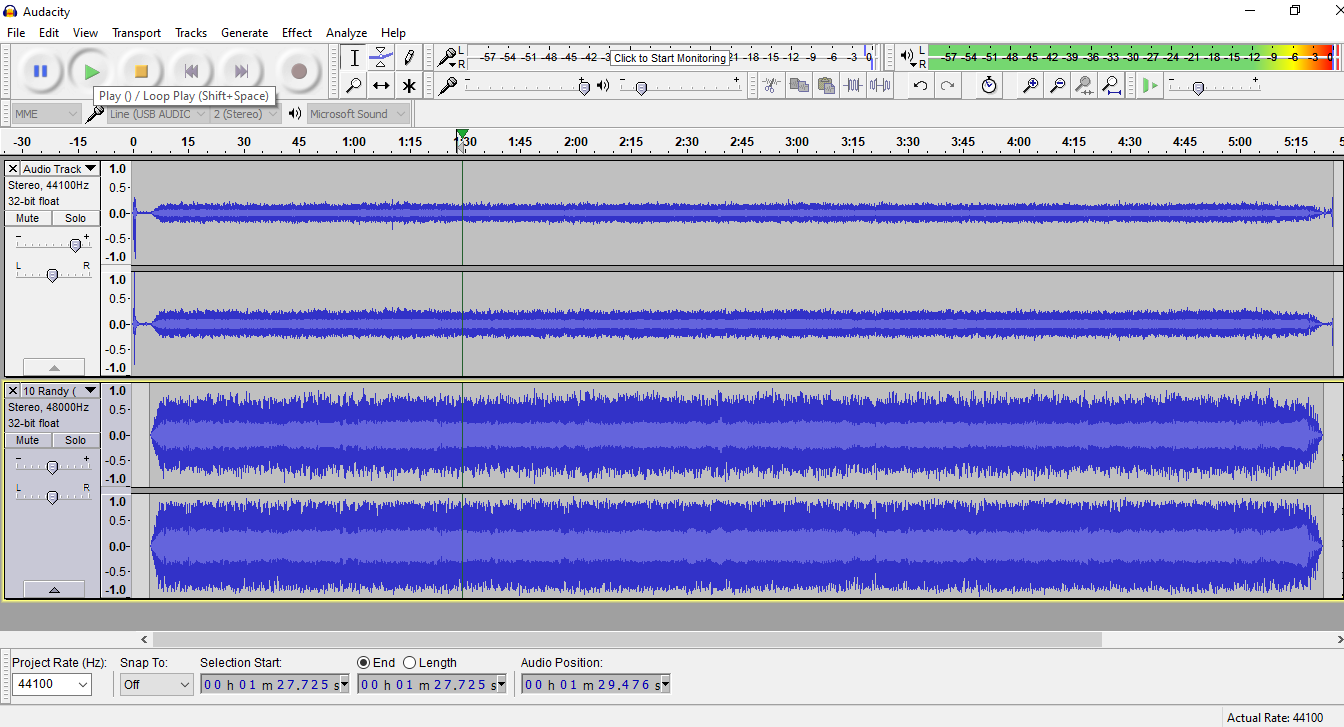Click the Undo arrow icon
Image resolution: width=1344 pixels, height=727 pixels.
(x=920, y=86)
